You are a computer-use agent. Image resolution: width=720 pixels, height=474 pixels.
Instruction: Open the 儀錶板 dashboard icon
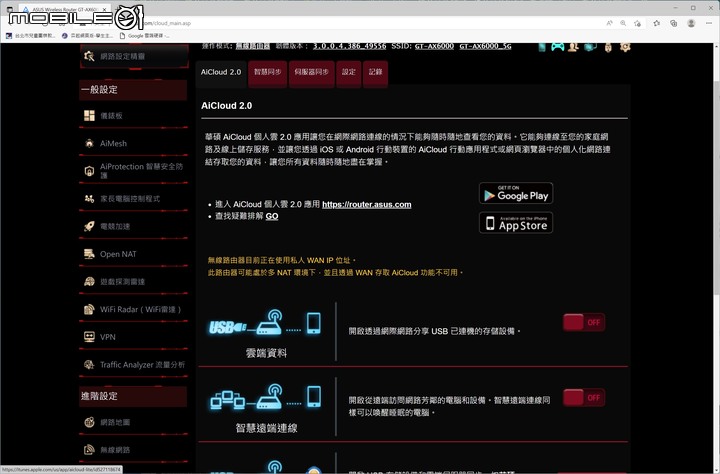point(89,116)
